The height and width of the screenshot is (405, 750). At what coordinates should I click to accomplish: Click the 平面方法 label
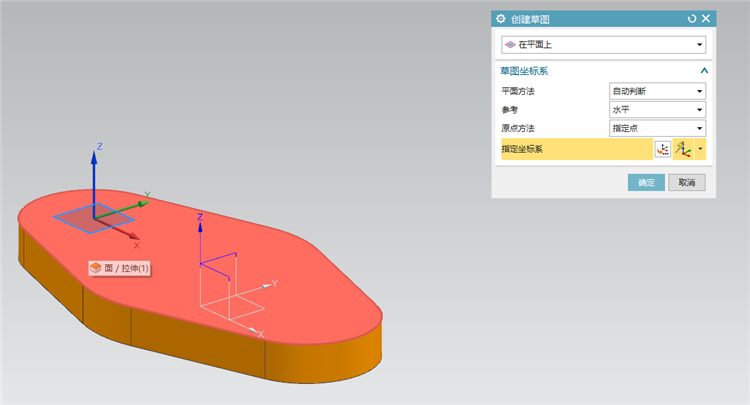pos(518,91)
